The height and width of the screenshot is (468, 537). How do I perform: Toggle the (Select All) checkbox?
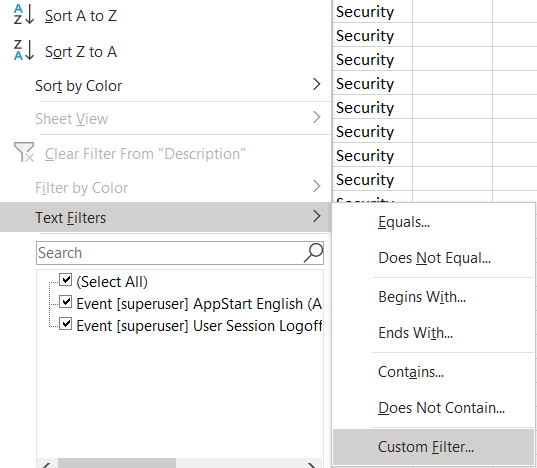tap(65, 280)
